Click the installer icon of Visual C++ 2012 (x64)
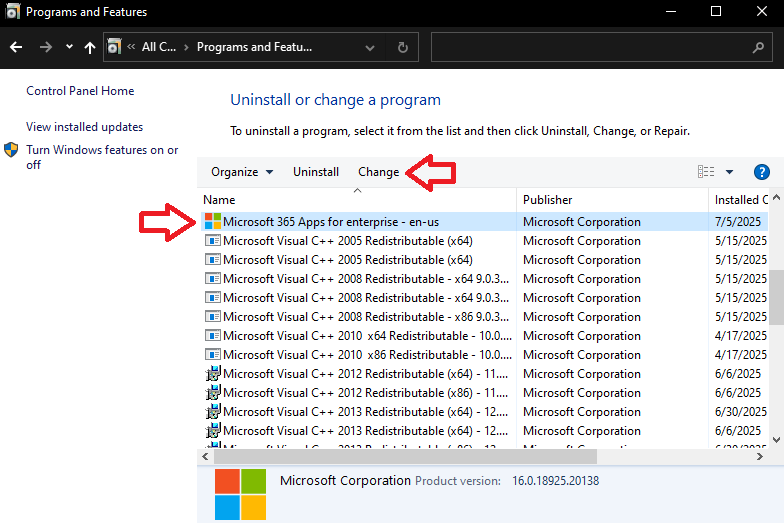Viewport: 784px width, 523px height. tap(213, 374)
